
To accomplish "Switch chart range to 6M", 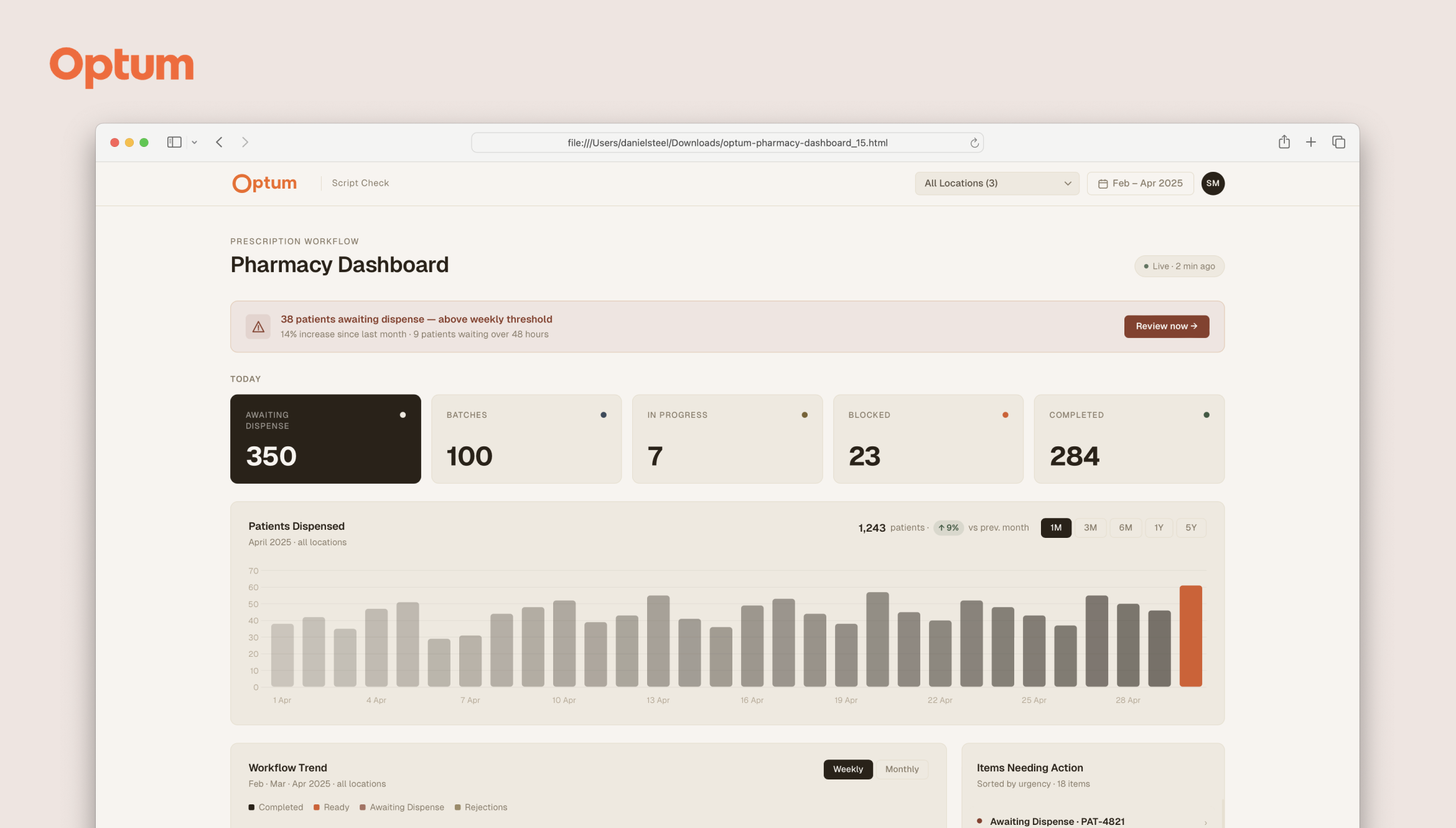I will tap(1125, 527).
